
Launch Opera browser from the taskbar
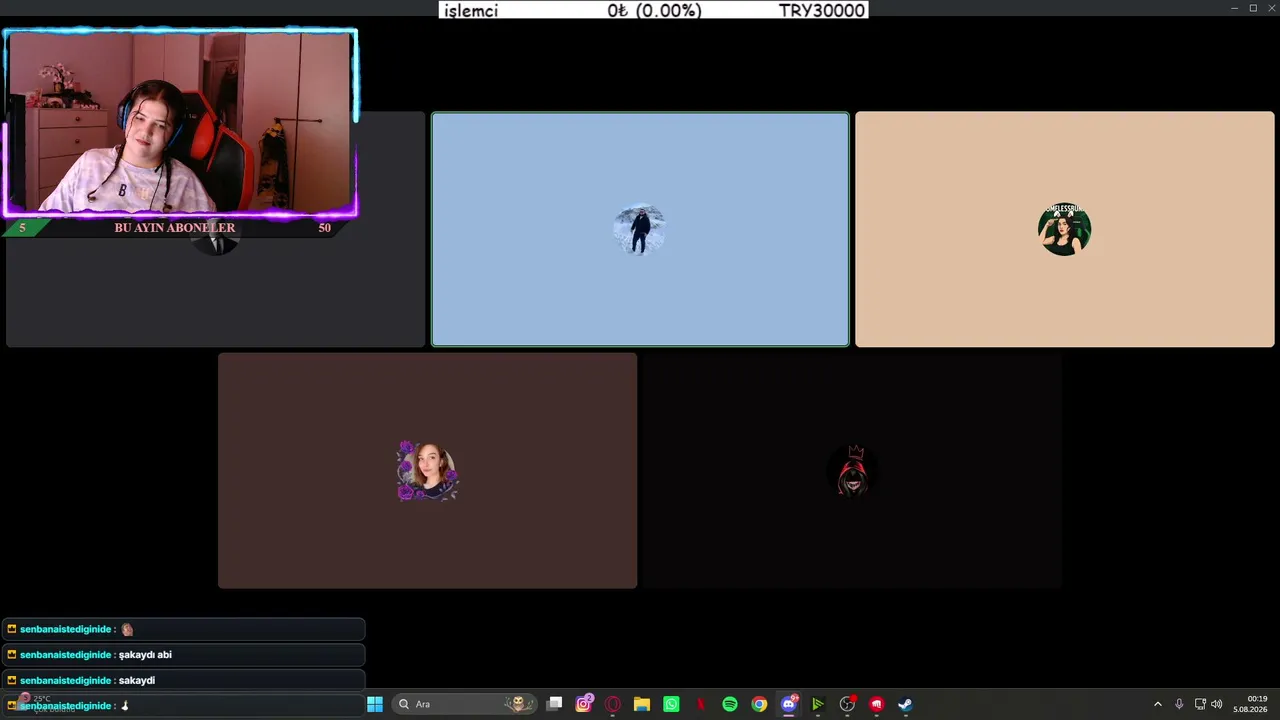[x=613, y=704]
